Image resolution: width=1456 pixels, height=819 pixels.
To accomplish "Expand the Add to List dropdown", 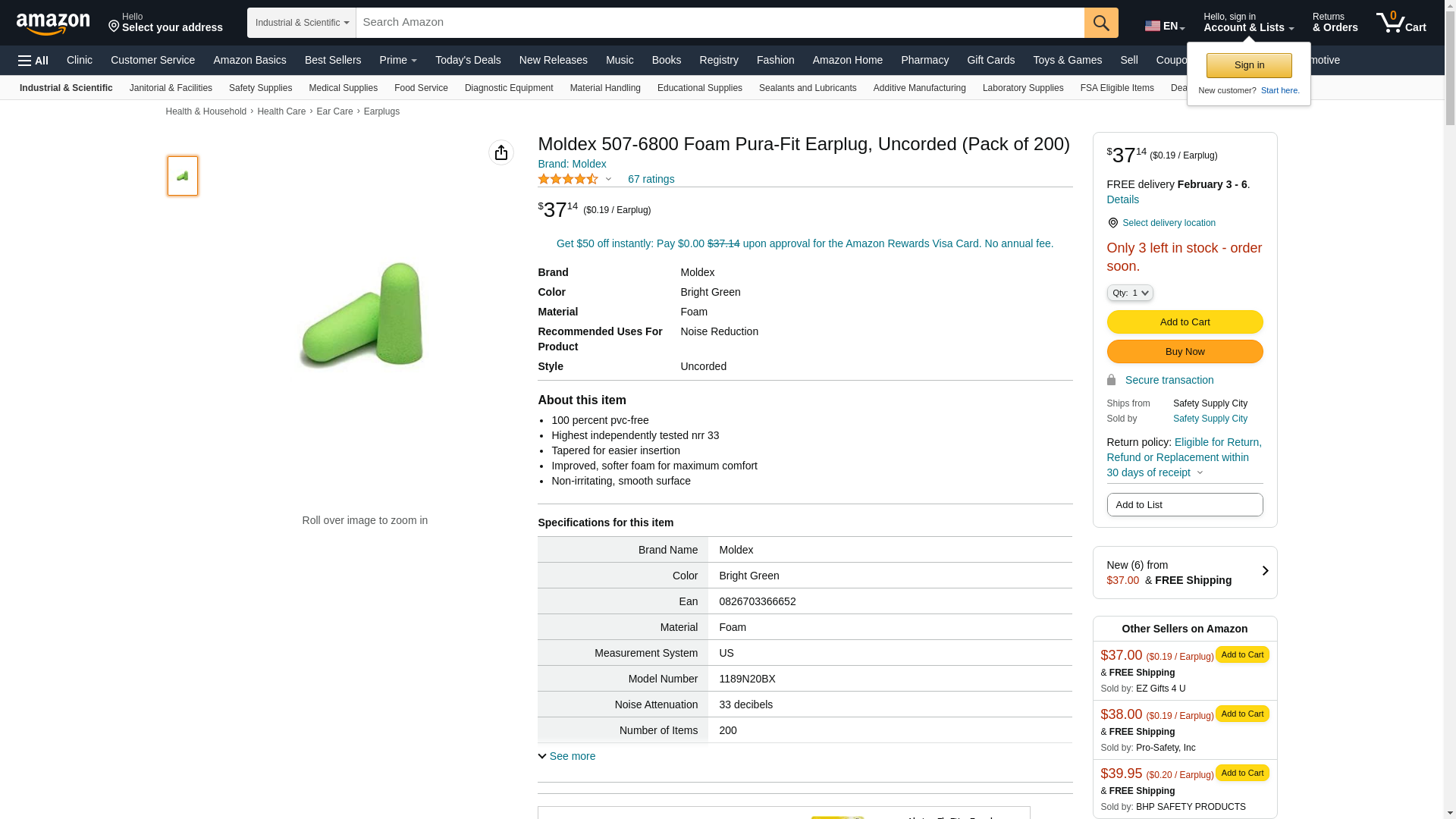I will 1185,505.
